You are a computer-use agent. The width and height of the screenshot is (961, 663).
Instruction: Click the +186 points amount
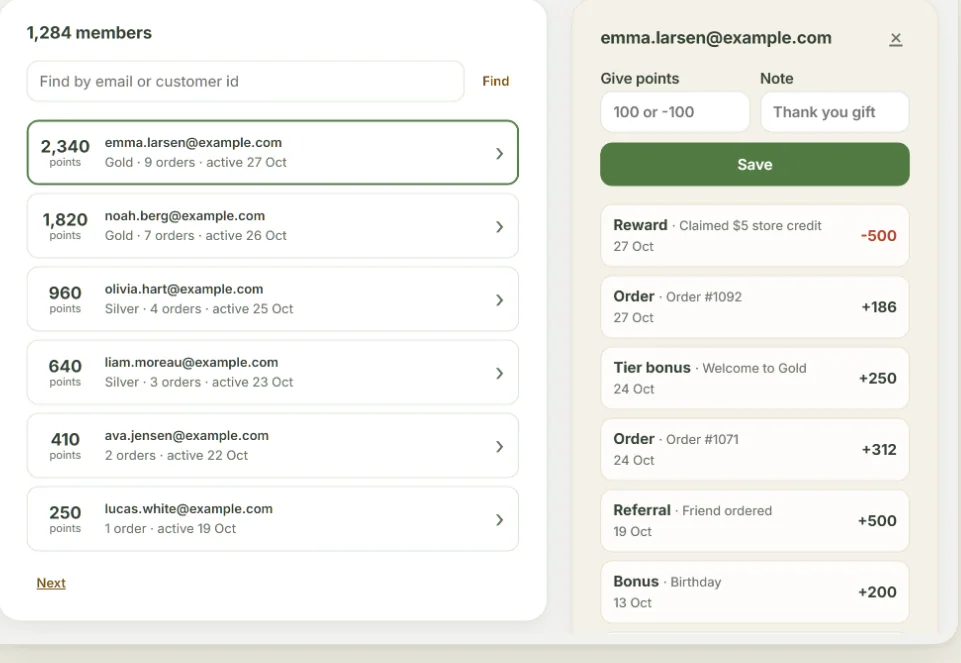point(879,307)
